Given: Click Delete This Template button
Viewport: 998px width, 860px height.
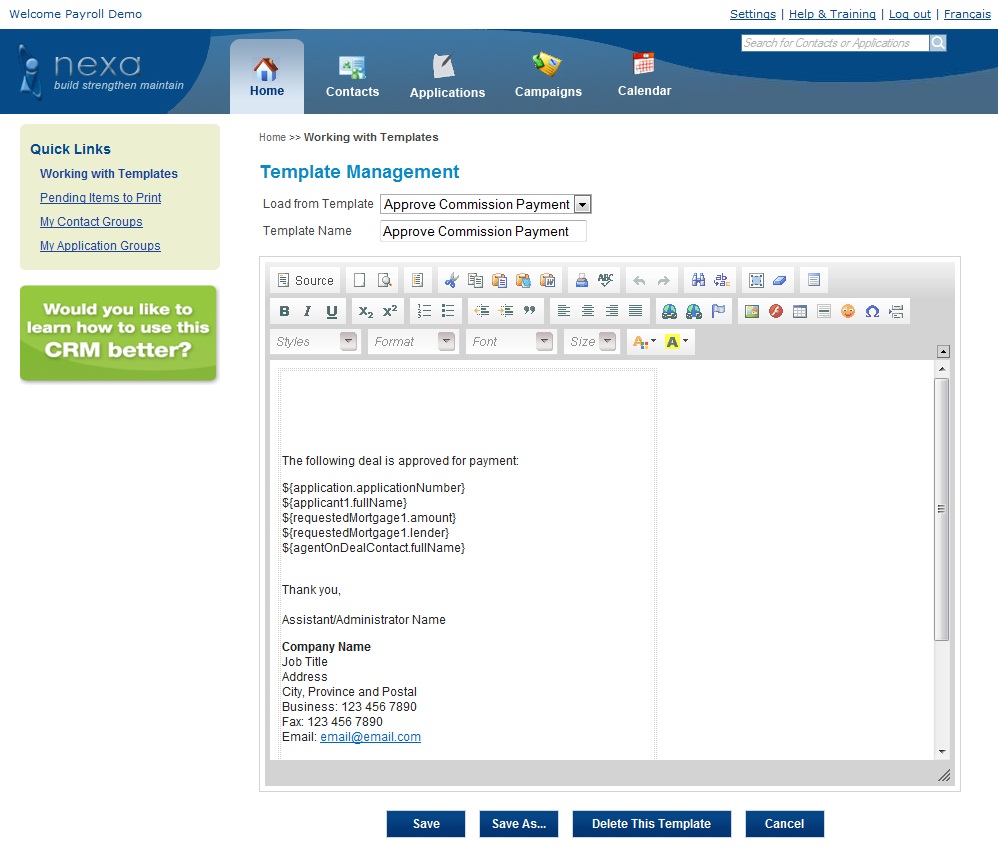Looking at the screenshot, I should [x=651, y=824].
